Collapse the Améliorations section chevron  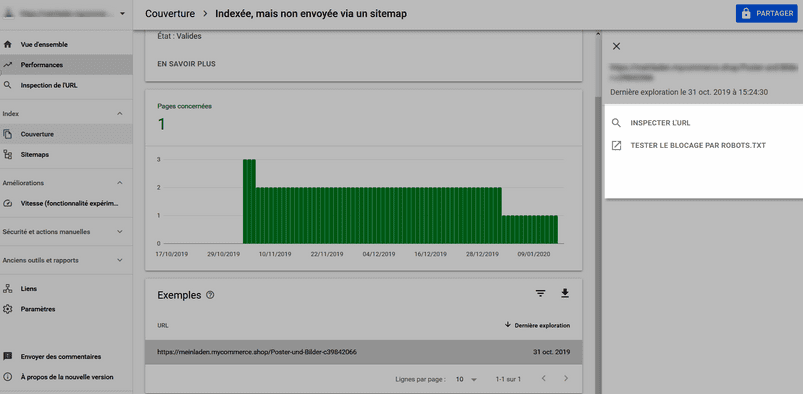(x=120, y=183)
